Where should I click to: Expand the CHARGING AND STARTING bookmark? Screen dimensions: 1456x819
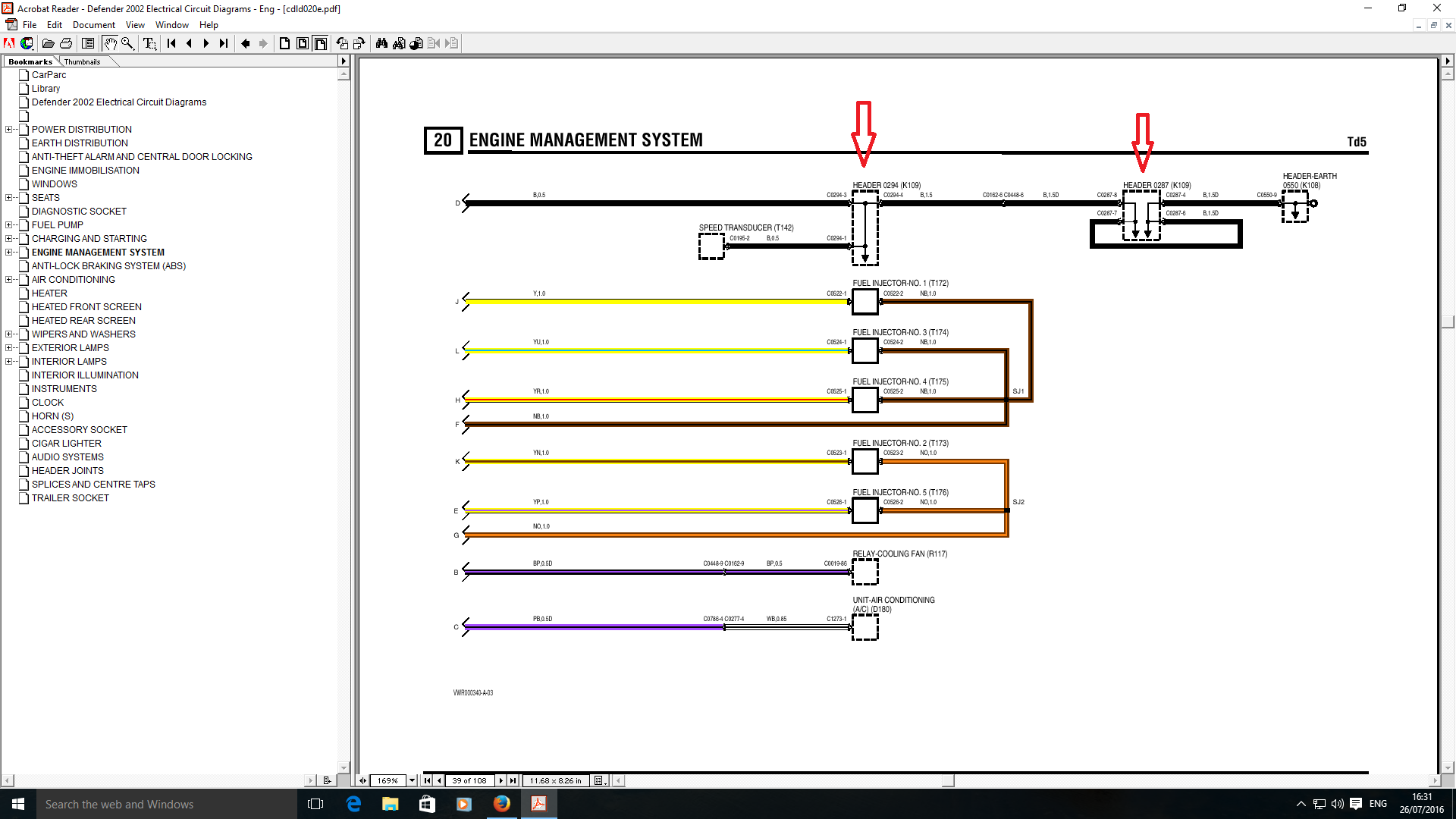tap(8, 239)
